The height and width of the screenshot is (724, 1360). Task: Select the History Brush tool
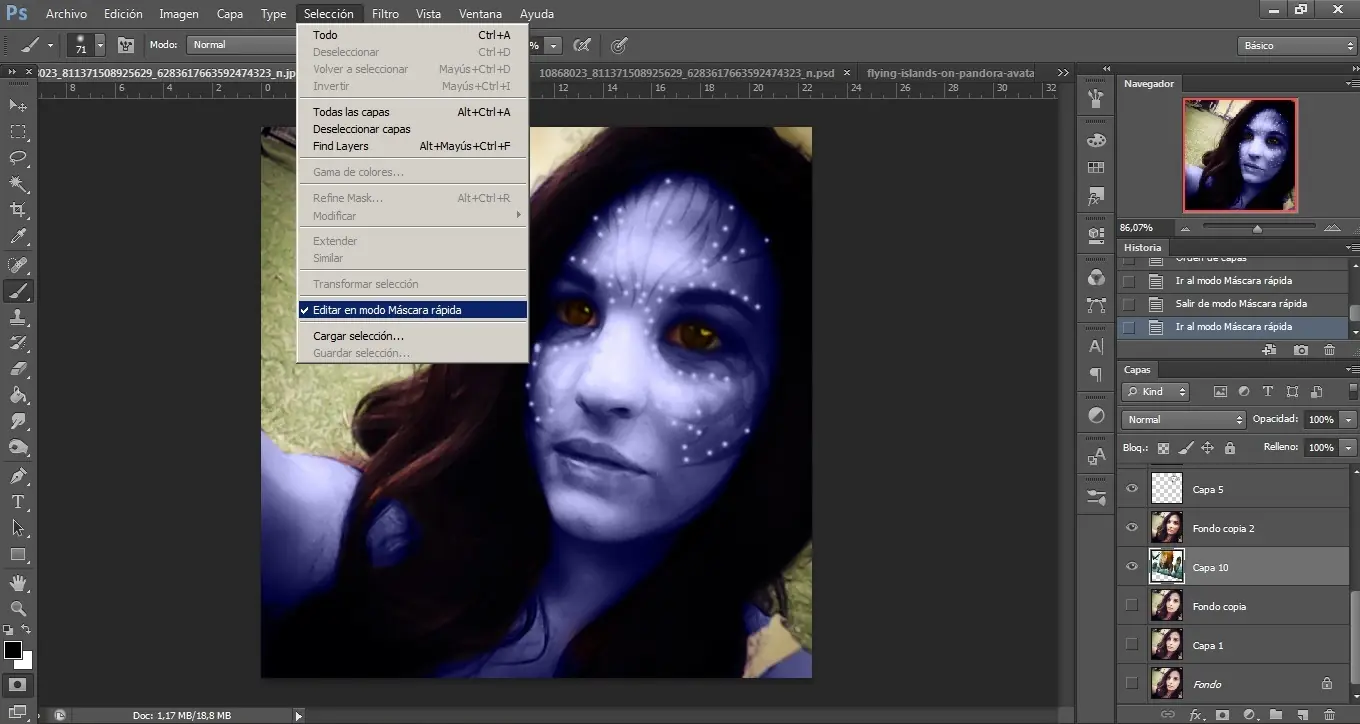click(18, 343)
